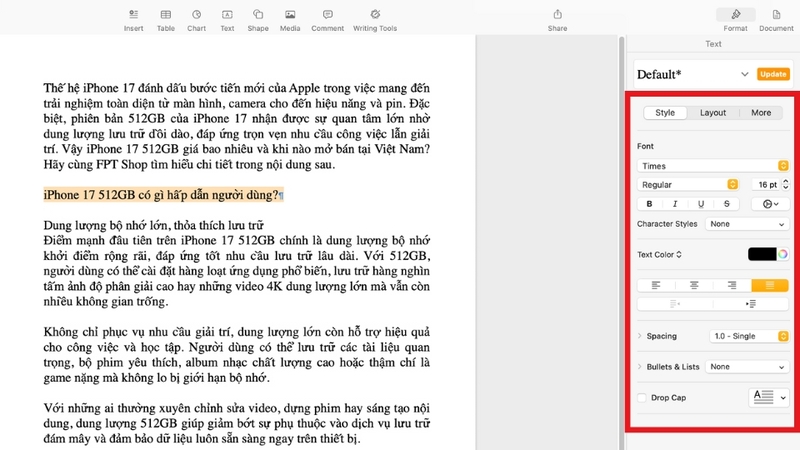Open the Character Styles dropdown
The height and width of the screenshot is (450, 800).
point(747,224)
